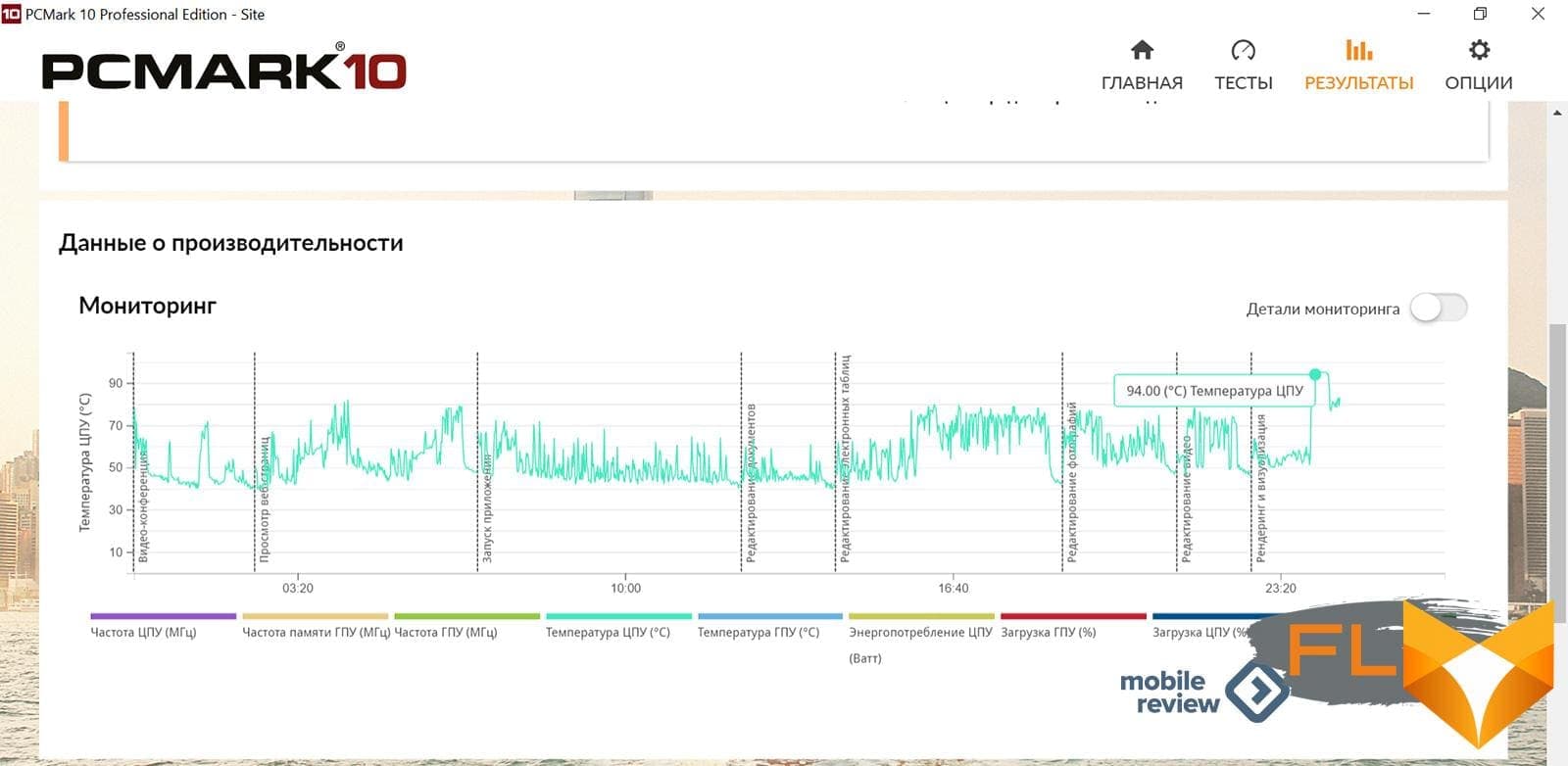Toggle Энергопотребление ЦПУ (Ватт) legend series

tap(921, 639)
